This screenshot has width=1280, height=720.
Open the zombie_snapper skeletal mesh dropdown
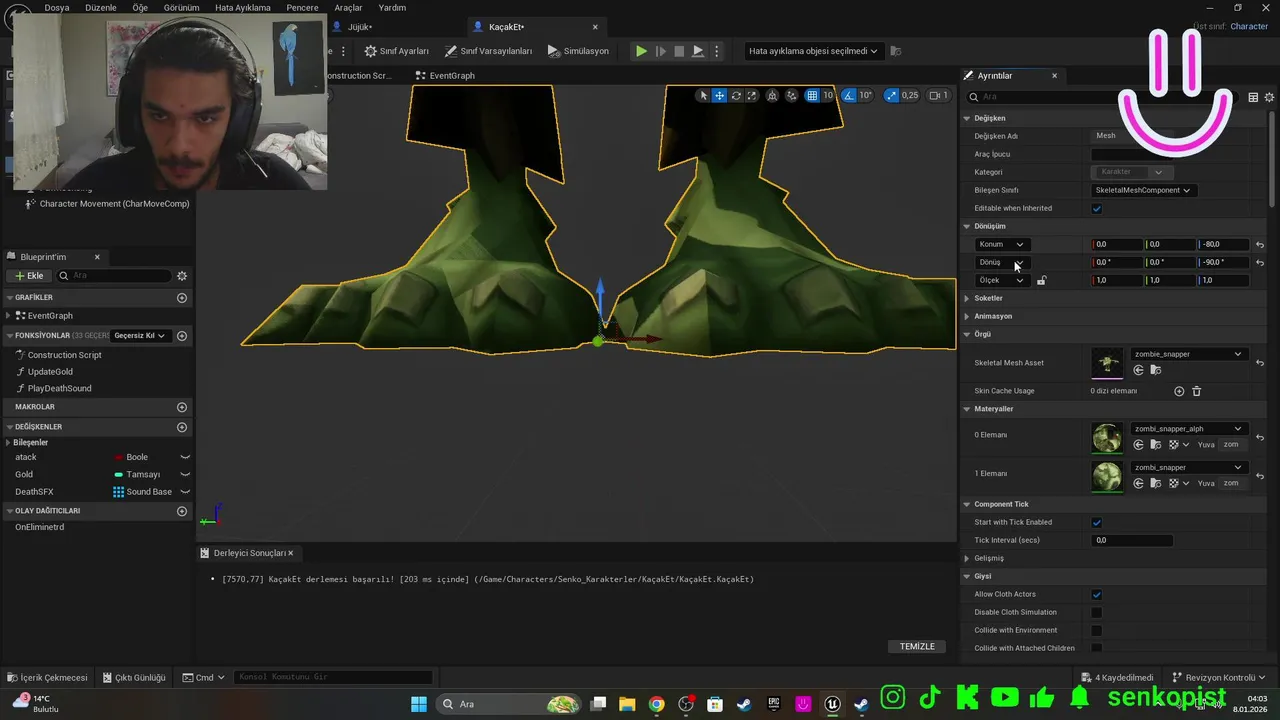coord(1188,354)
